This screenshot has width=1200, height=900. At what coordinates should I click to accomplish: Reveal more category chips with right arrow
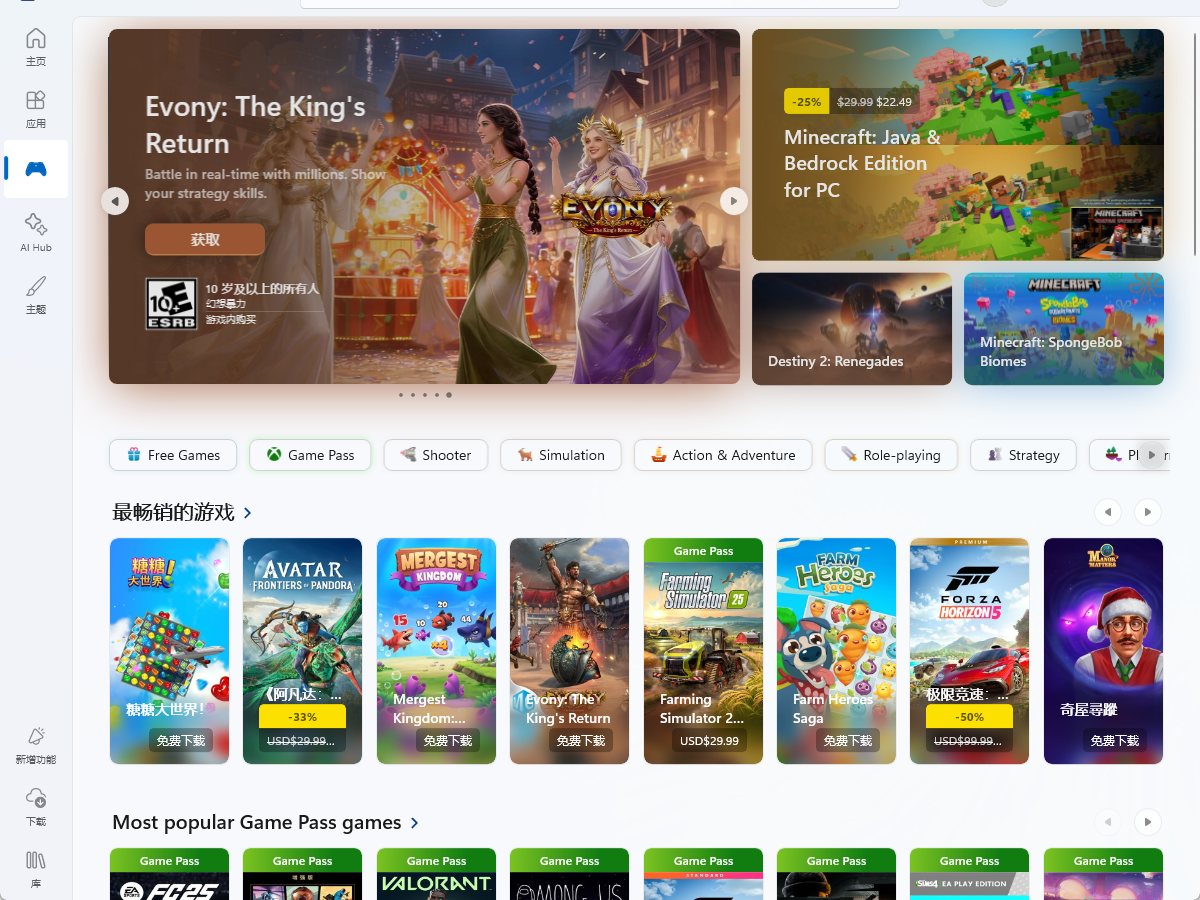point(1152,455)
